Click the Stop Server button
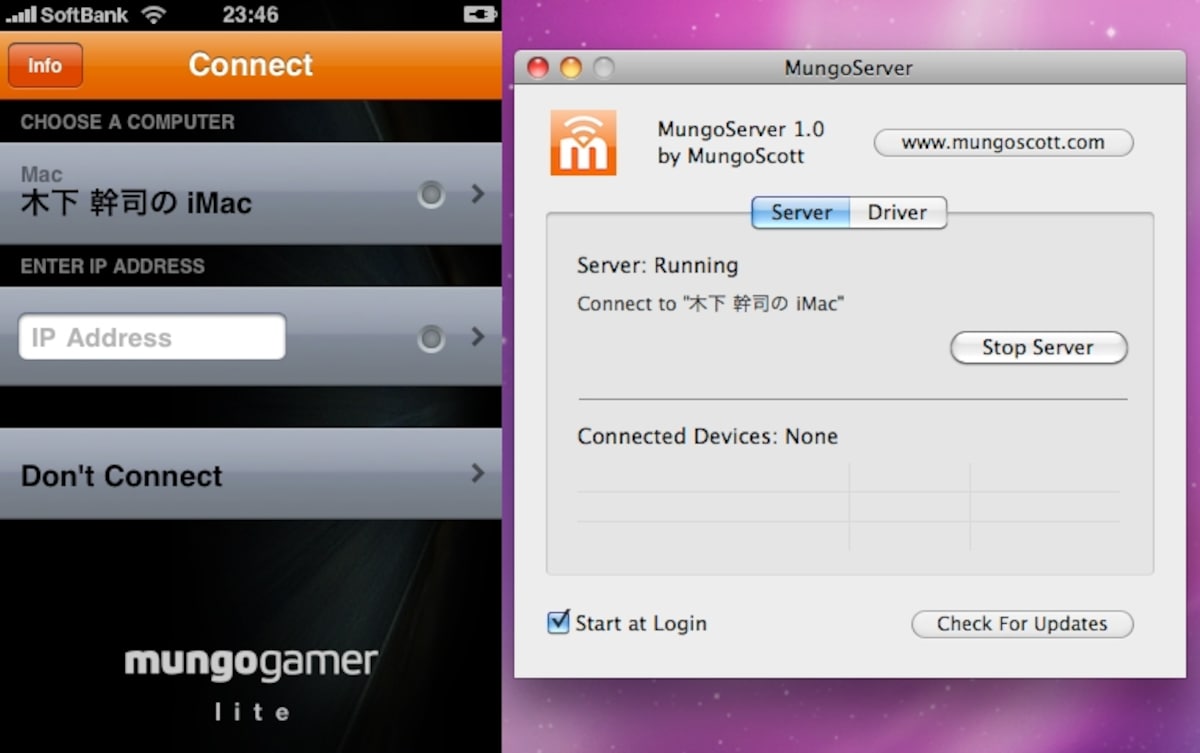 1038,348
